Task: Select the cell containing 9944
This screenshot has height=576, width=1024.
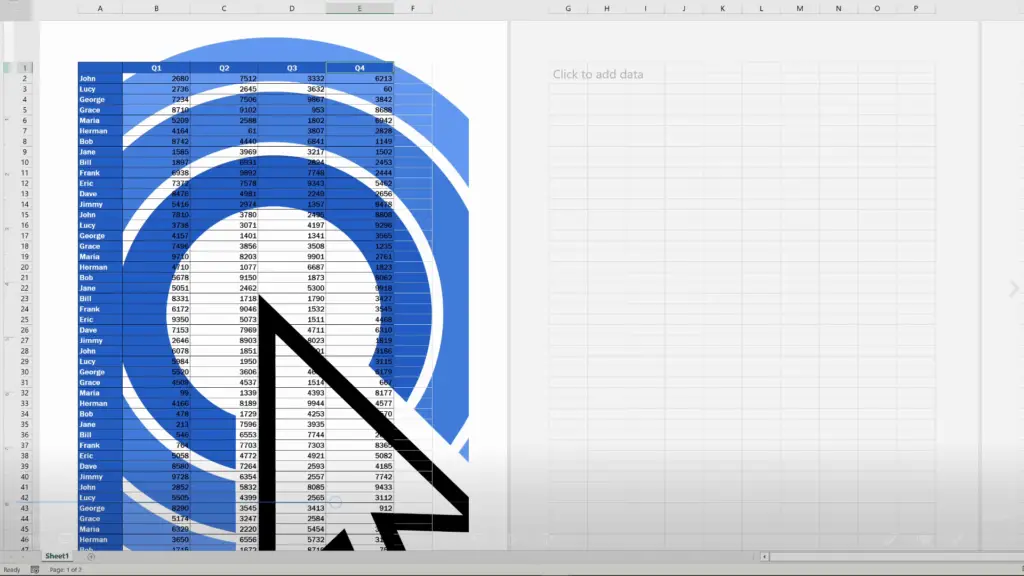Action: (x=292, y=404)
